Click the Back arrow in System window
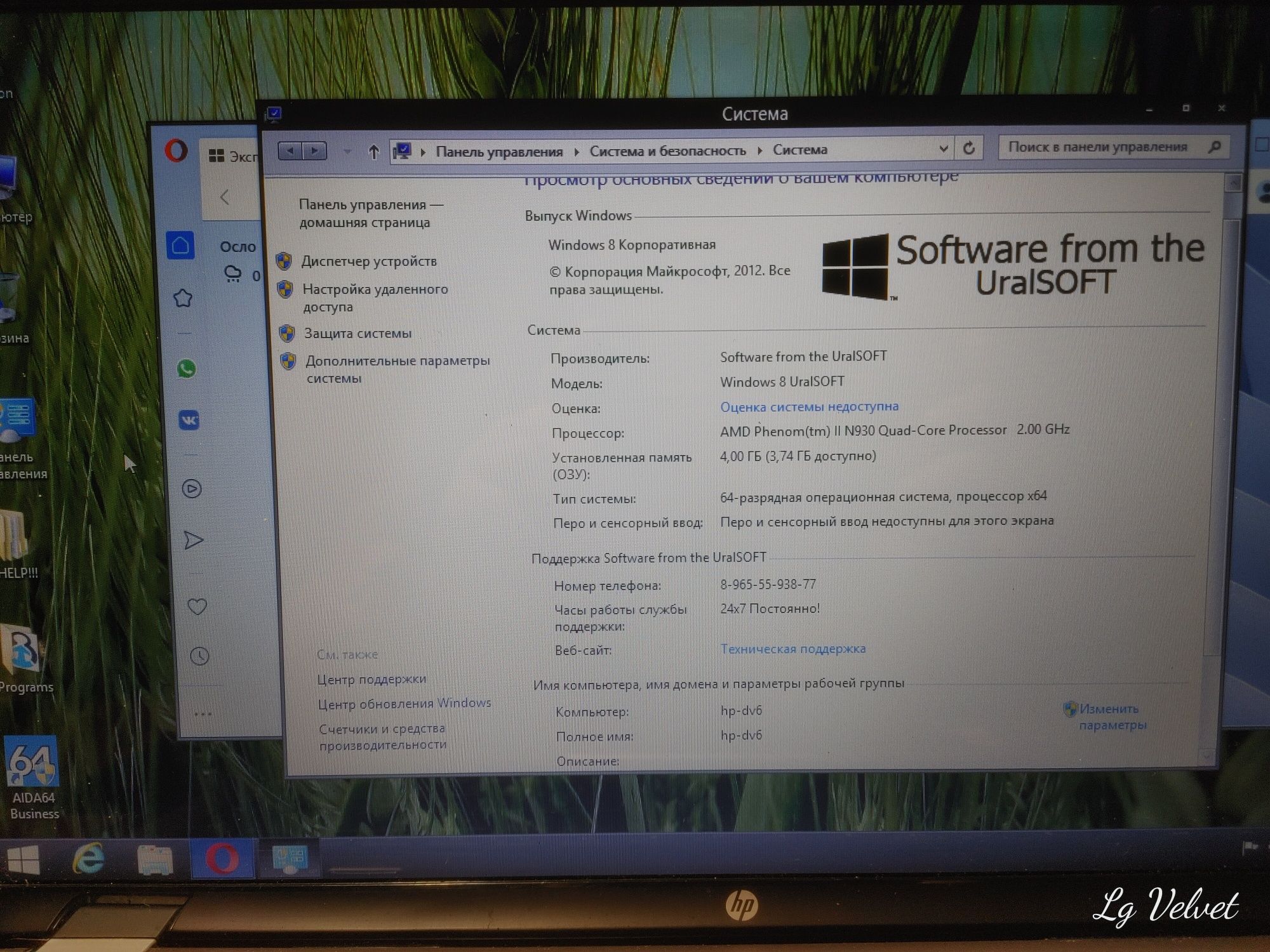Viewport: 1270px width, 952px height. [291, 150]
